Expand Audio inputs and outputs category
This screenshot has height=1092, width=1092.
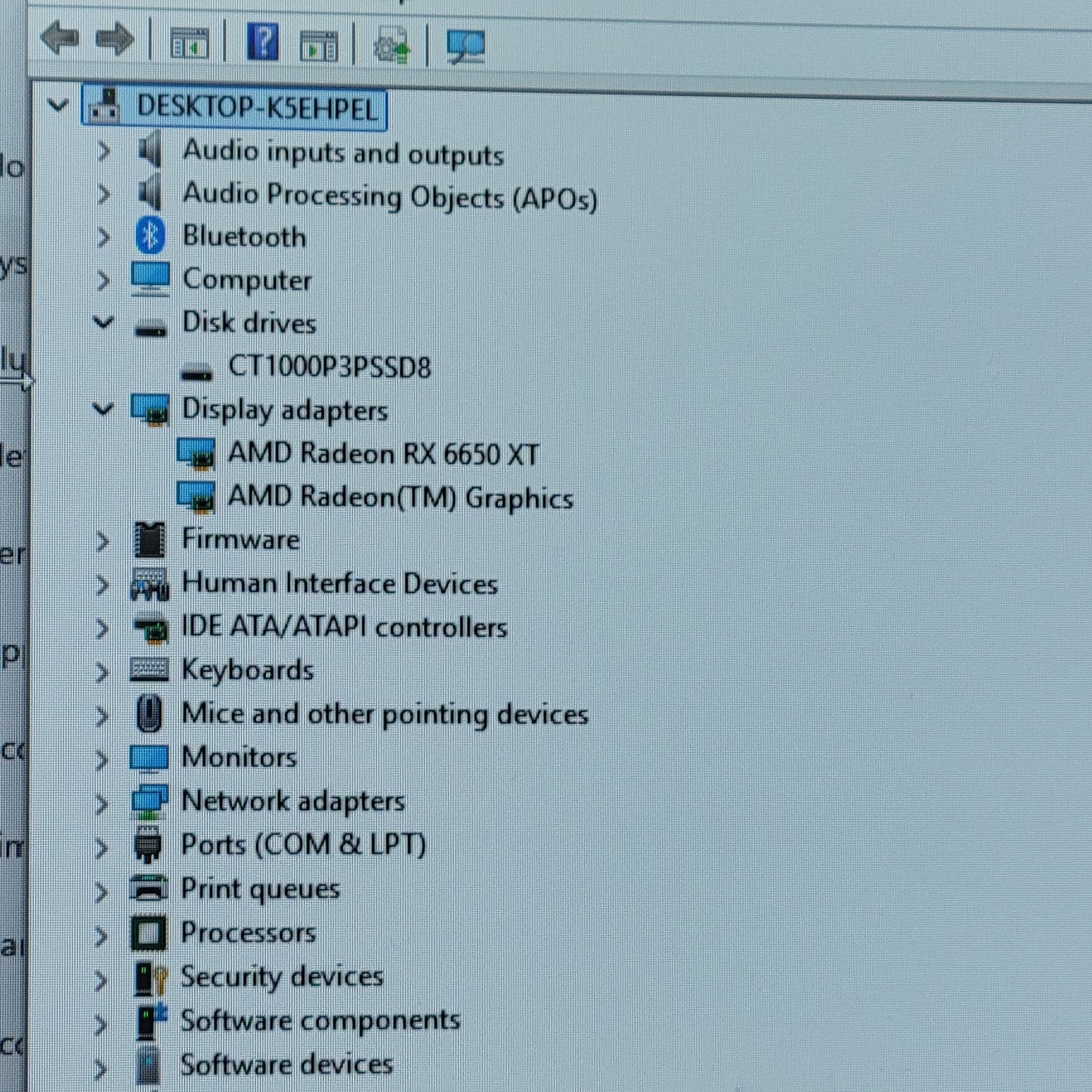pyautogui.click(x=104, y=151)
